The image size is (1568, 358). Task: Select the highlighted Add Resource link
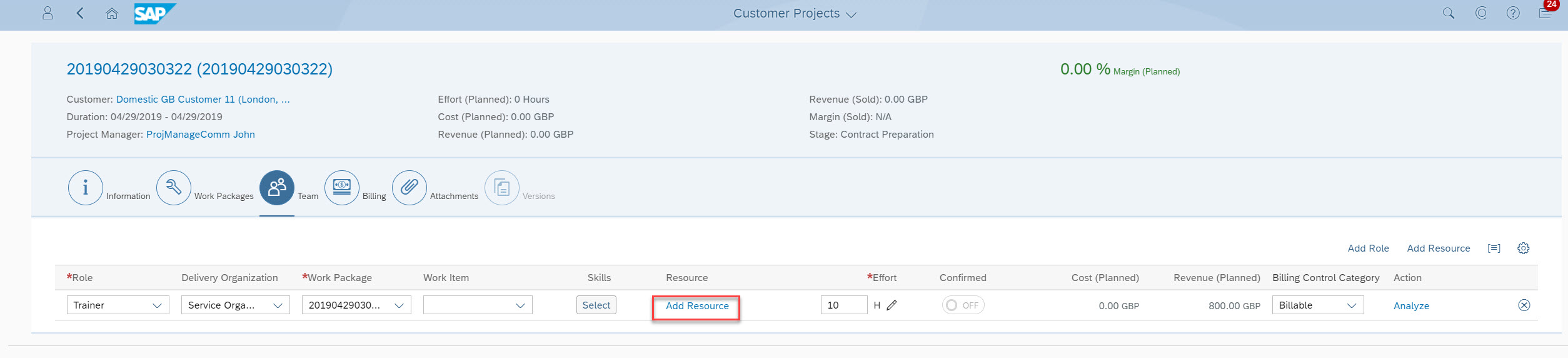(697, 306)
